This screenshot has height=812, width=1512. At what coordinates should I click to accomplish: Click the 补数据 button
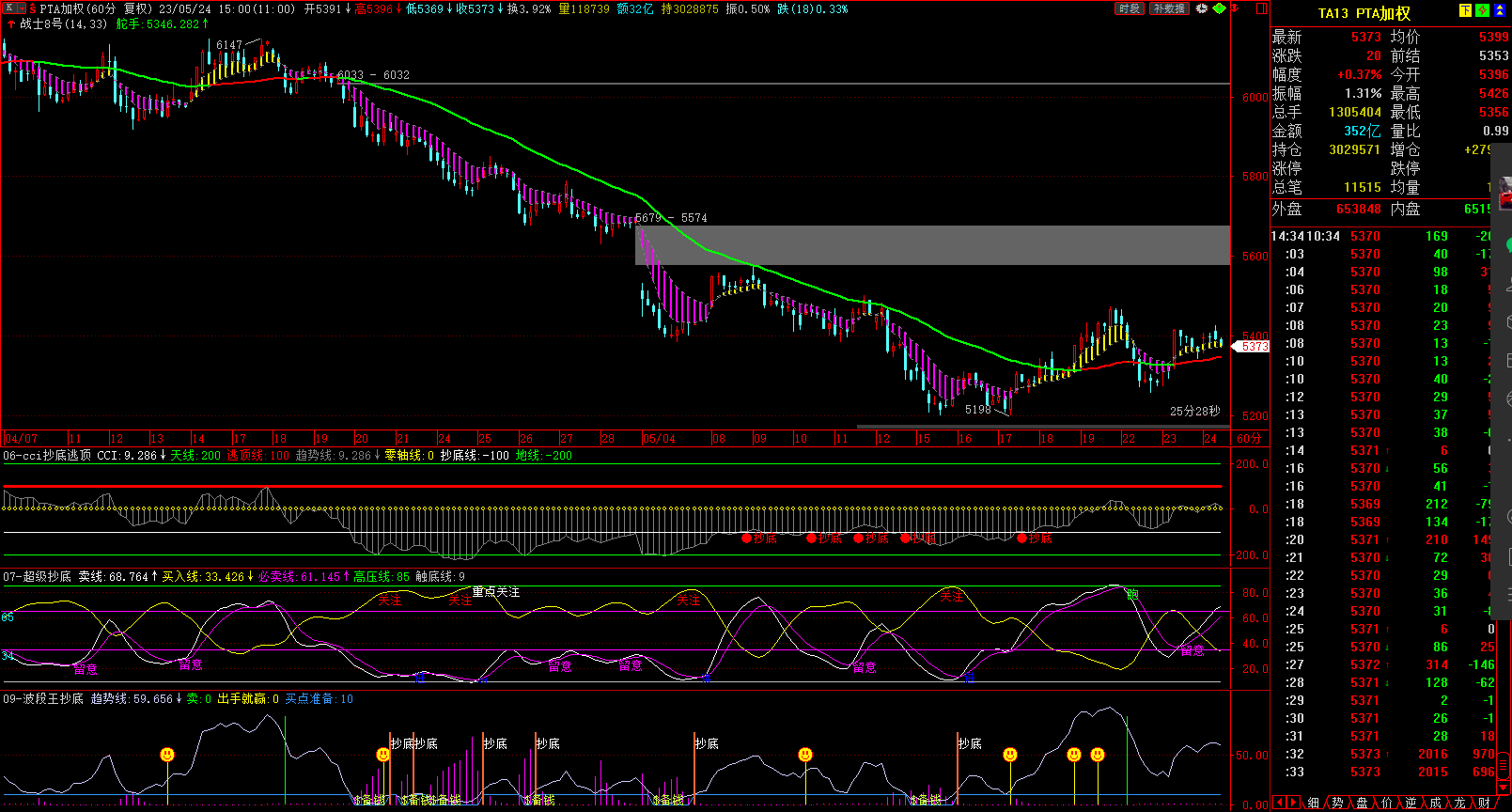1169,8
